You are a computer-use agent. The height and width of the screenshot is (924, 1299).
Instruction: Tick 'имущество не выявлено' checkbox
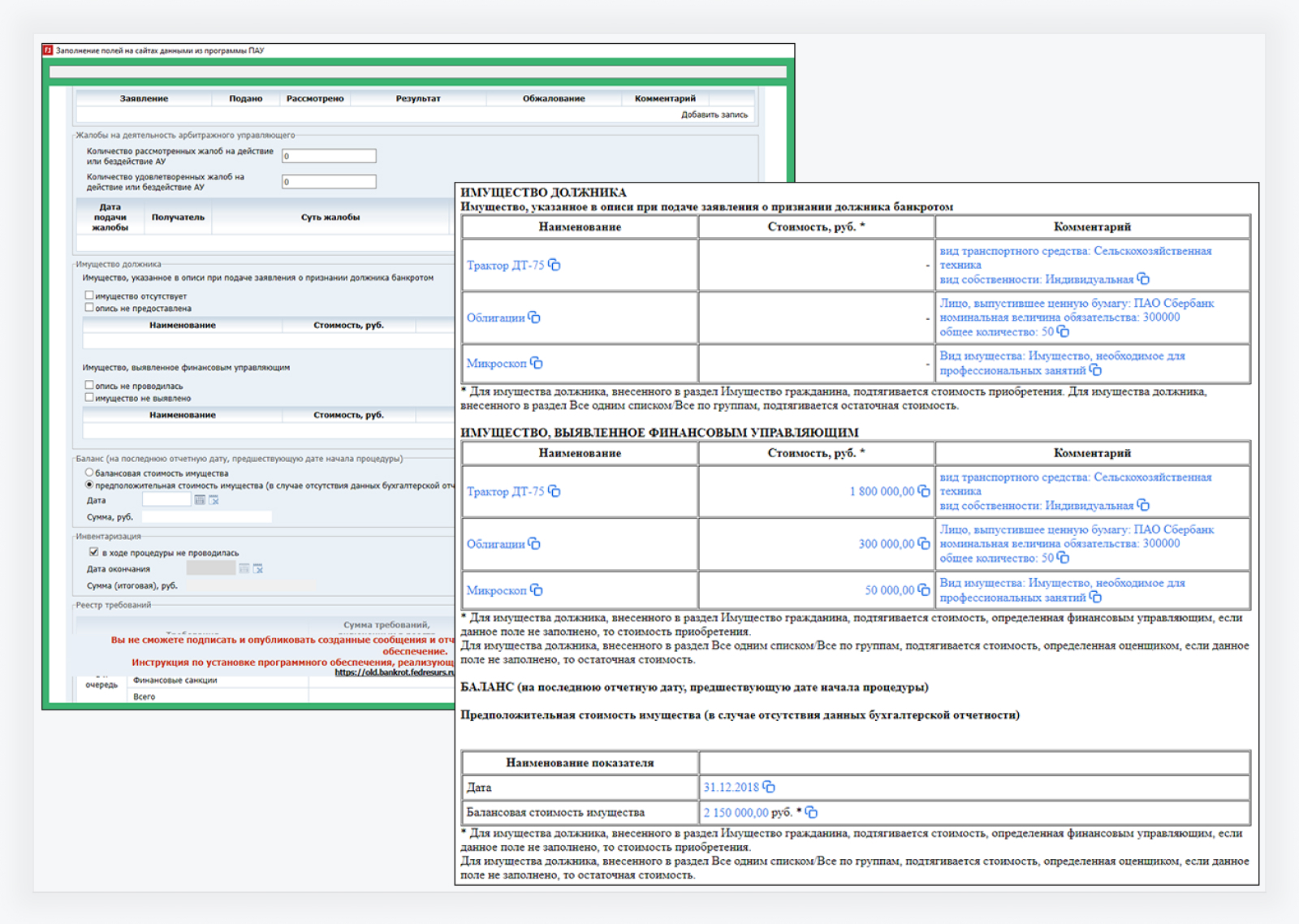89,397
